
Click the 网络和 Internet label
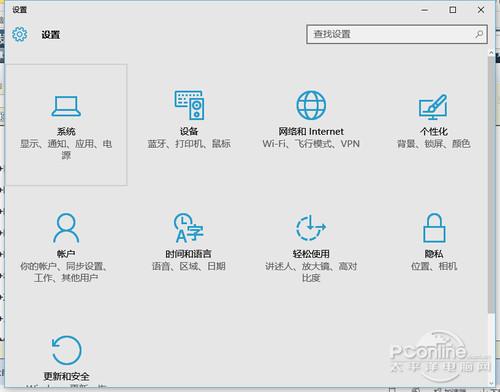(x=311, y=131)
